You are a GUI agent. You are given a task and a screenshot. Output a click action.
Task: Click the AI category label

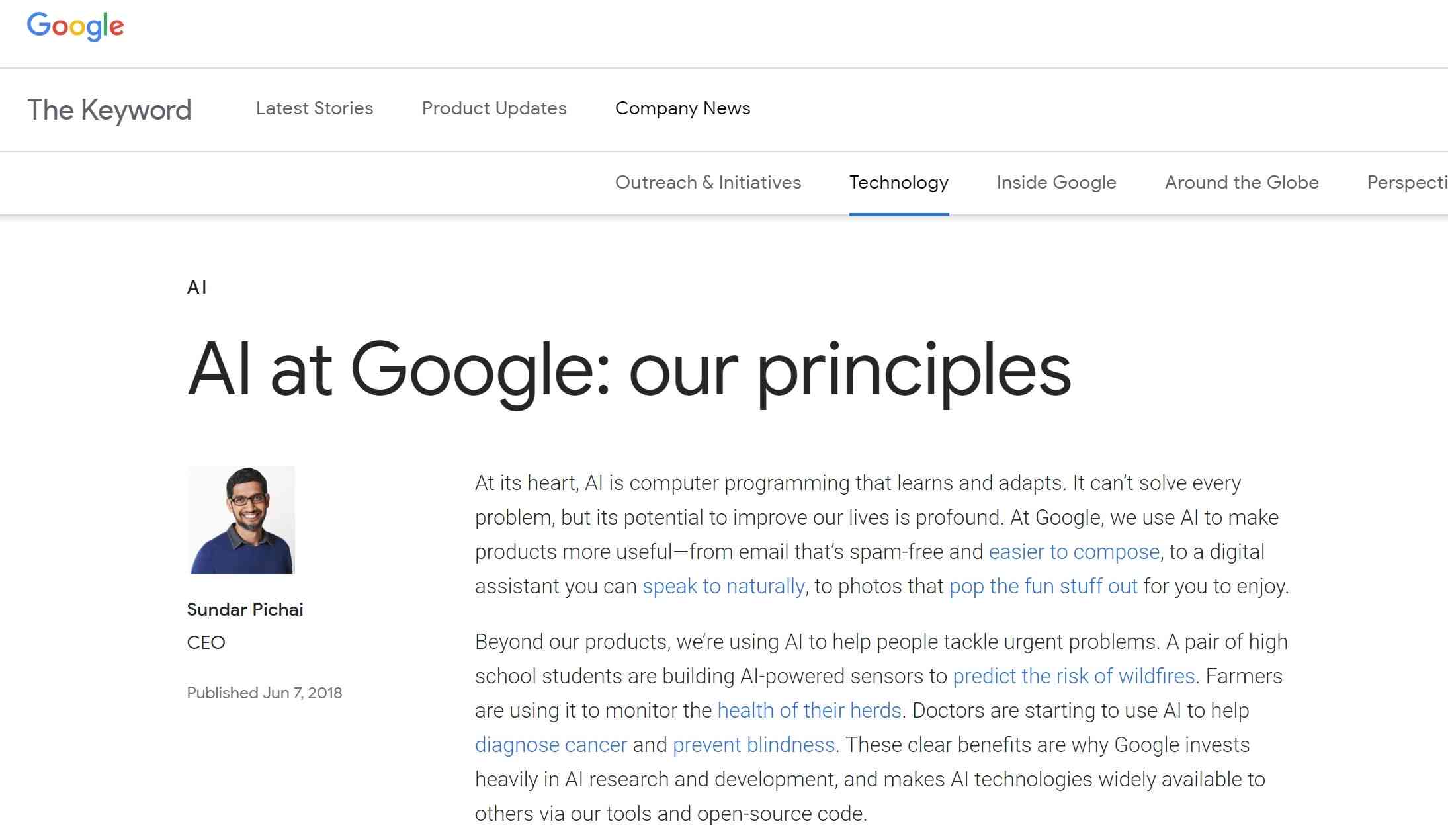click(x=197, y=288)
